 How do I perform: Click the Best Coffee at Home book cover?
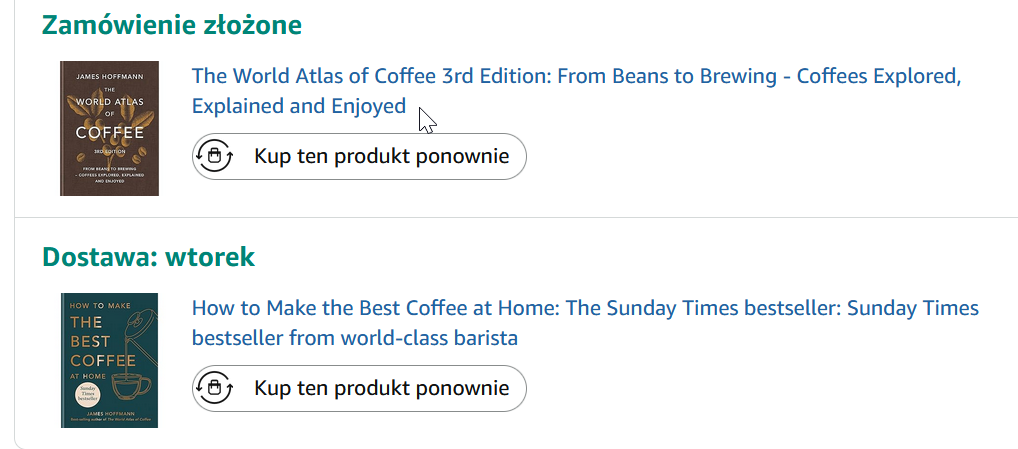point(109,360)
